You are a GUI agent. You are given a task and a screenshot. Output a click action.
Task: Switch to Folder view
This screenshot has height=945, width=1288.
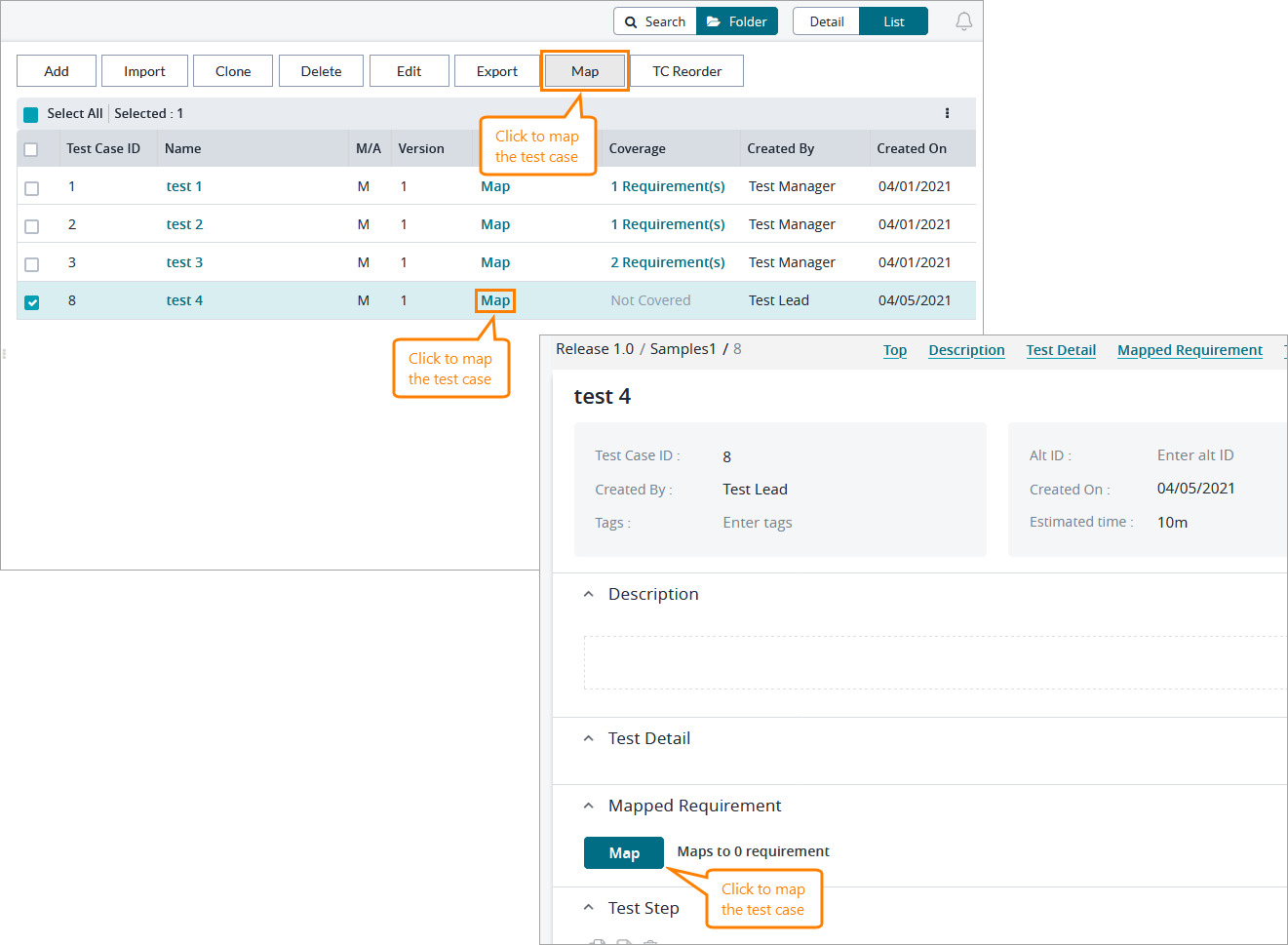click(x=737, y=21)
